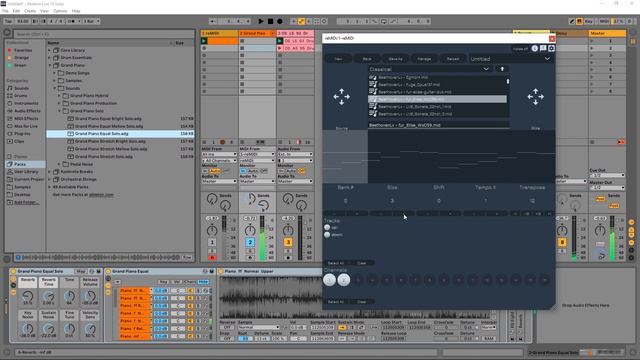This screenshot has width=640, height=360.
Task: Toggle the first entry under reMIDI Tracks
Action: click(x=327, y=227)
